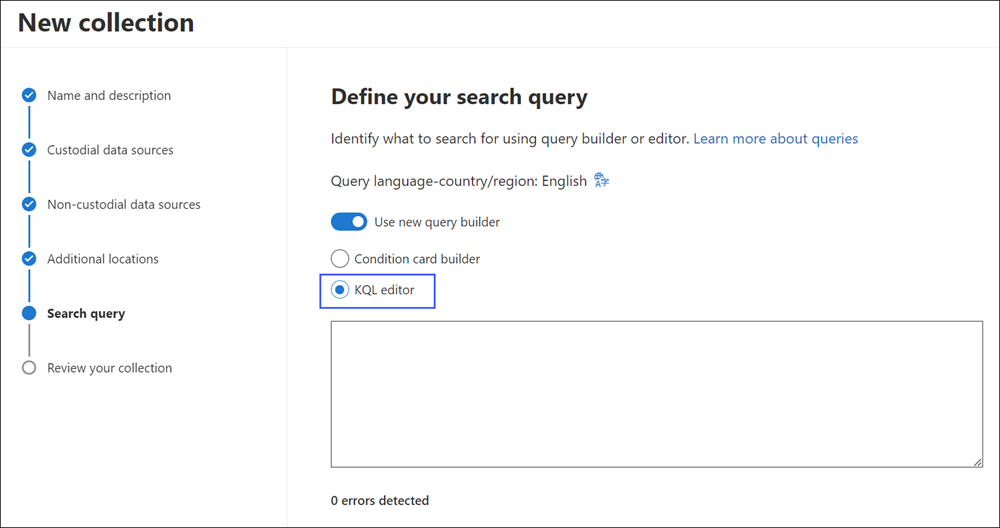Open Learn more about queries link

[775, 139]
